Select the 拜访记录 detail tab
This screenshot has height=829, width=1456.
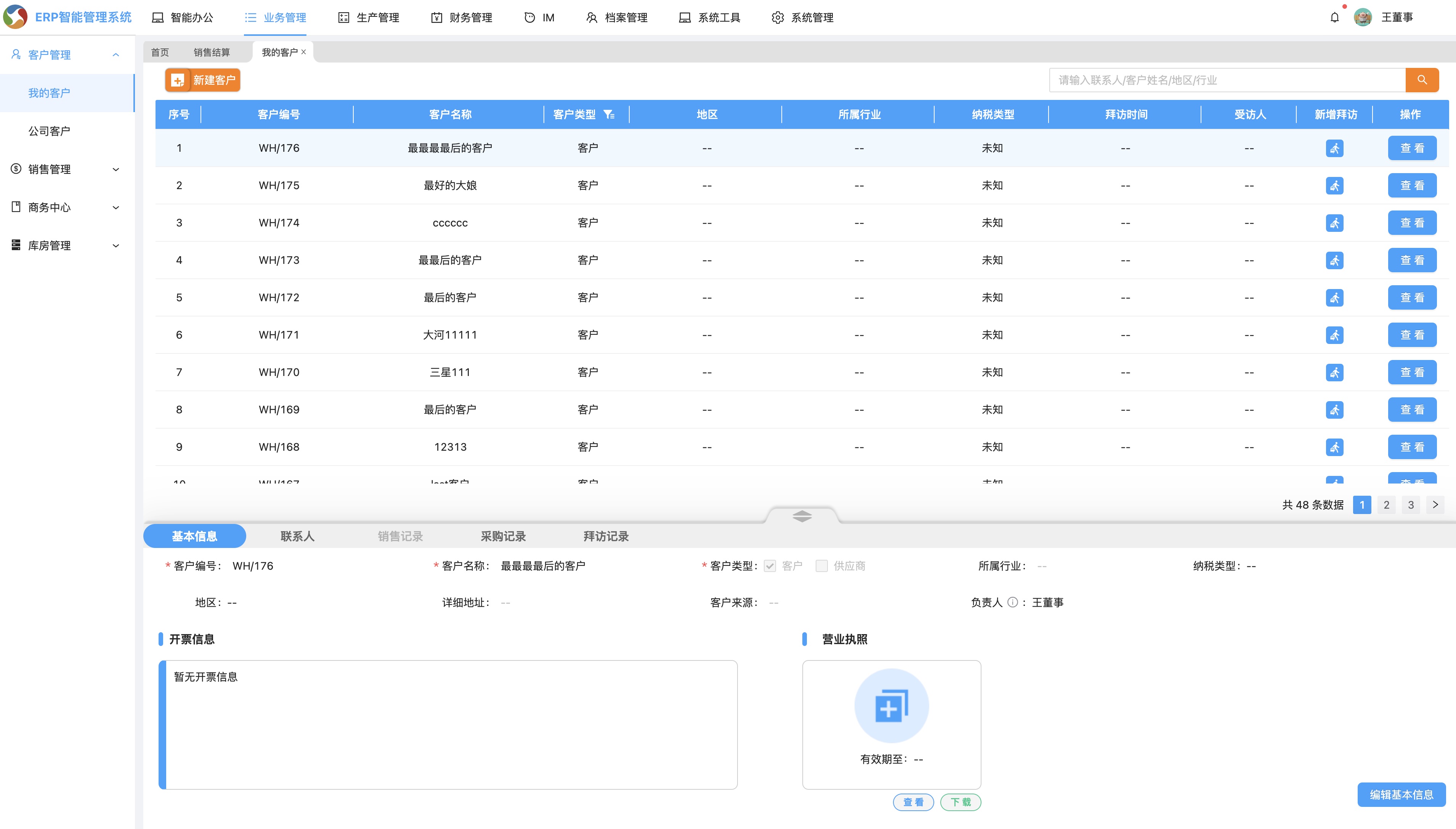[x=606, y=537]
